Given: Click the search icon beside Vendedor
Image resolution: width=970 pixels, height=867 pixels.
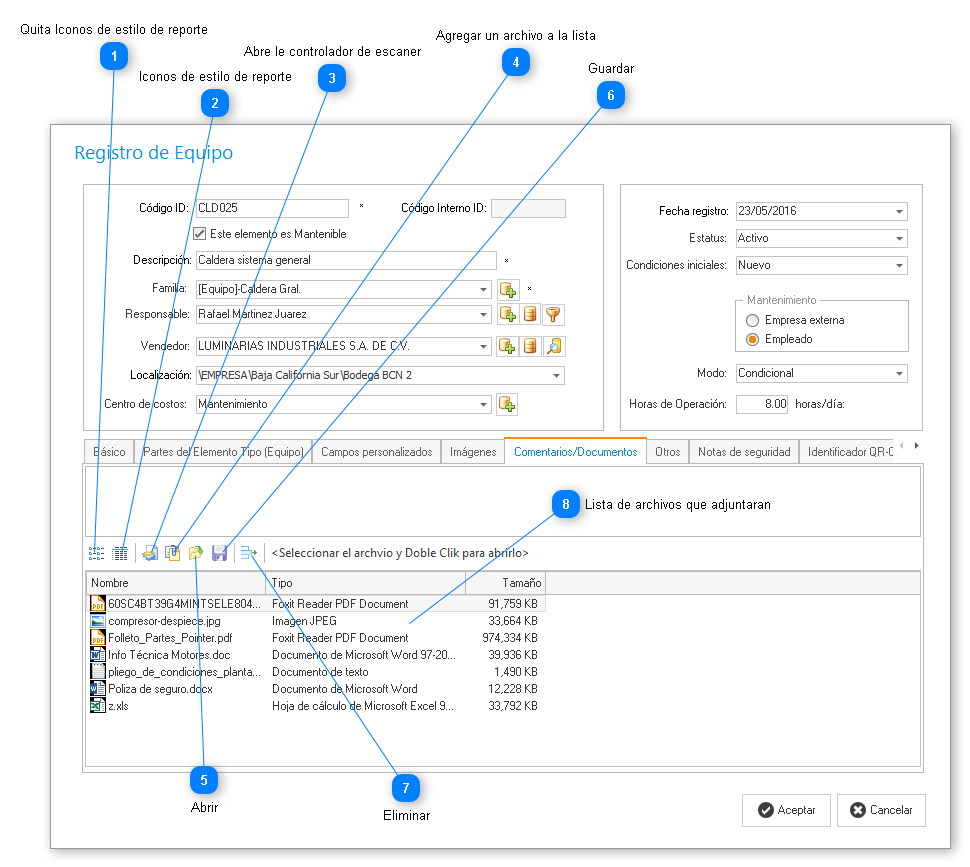Looking at the screenshot, I should tap(554, 346).
